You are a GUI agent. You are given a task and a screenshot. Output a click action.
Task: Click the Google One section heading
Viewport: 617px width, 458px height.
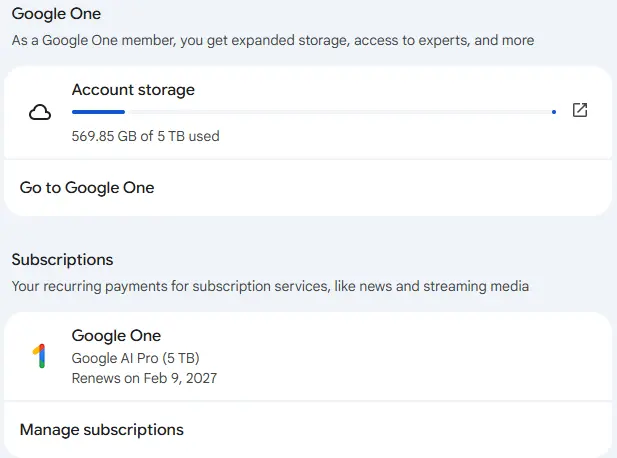click(x=56, y=14)
